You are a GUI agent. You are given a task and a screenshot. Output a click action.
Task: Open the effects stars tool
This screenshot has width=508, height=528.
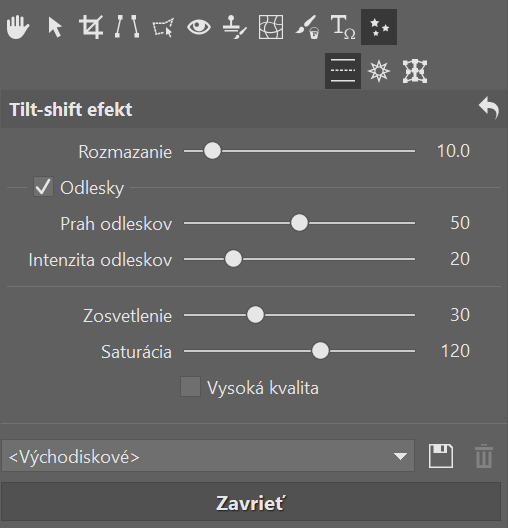379,27
